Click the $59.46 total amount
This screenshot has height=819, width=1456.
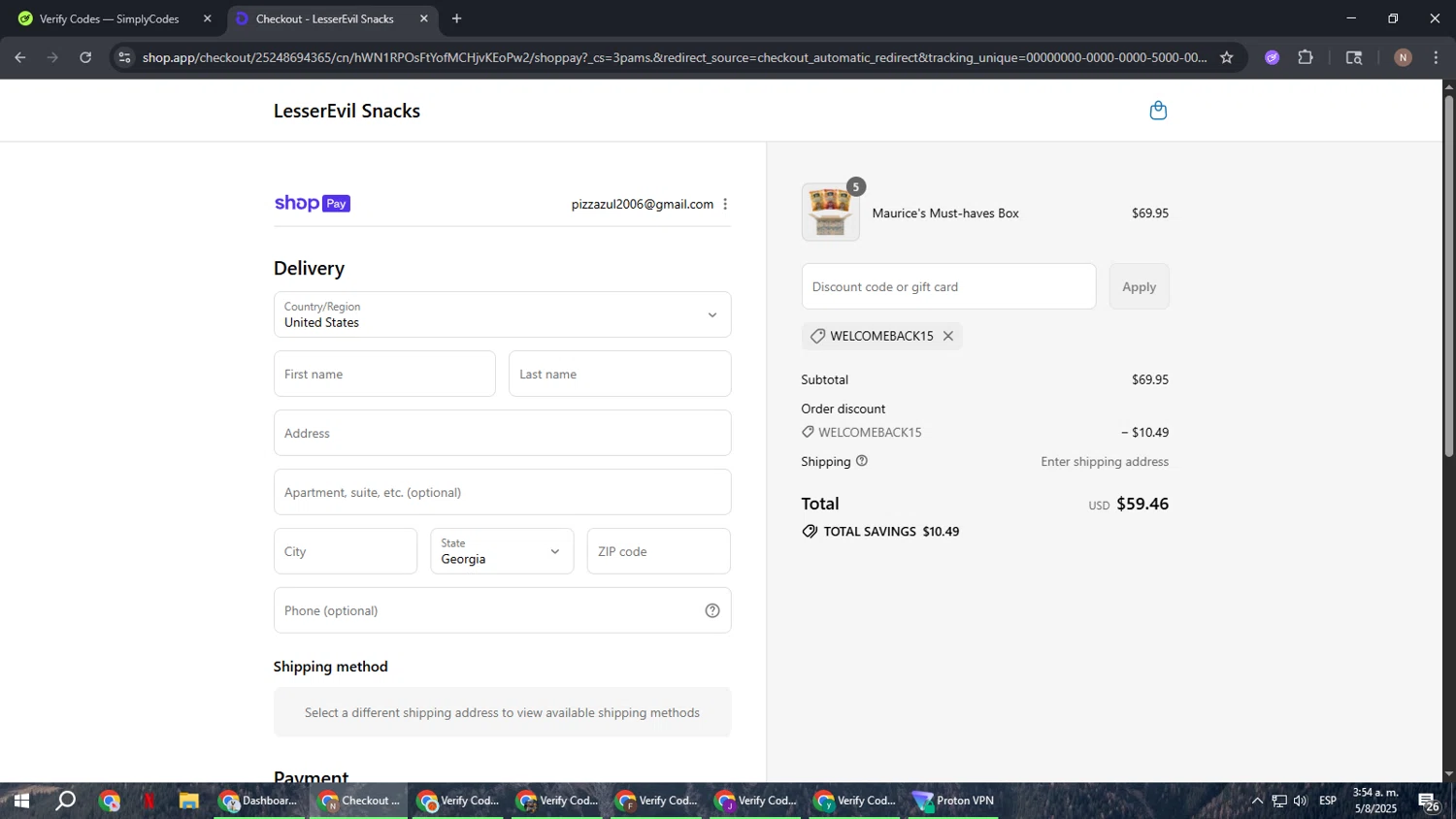tap(1142, 504)
